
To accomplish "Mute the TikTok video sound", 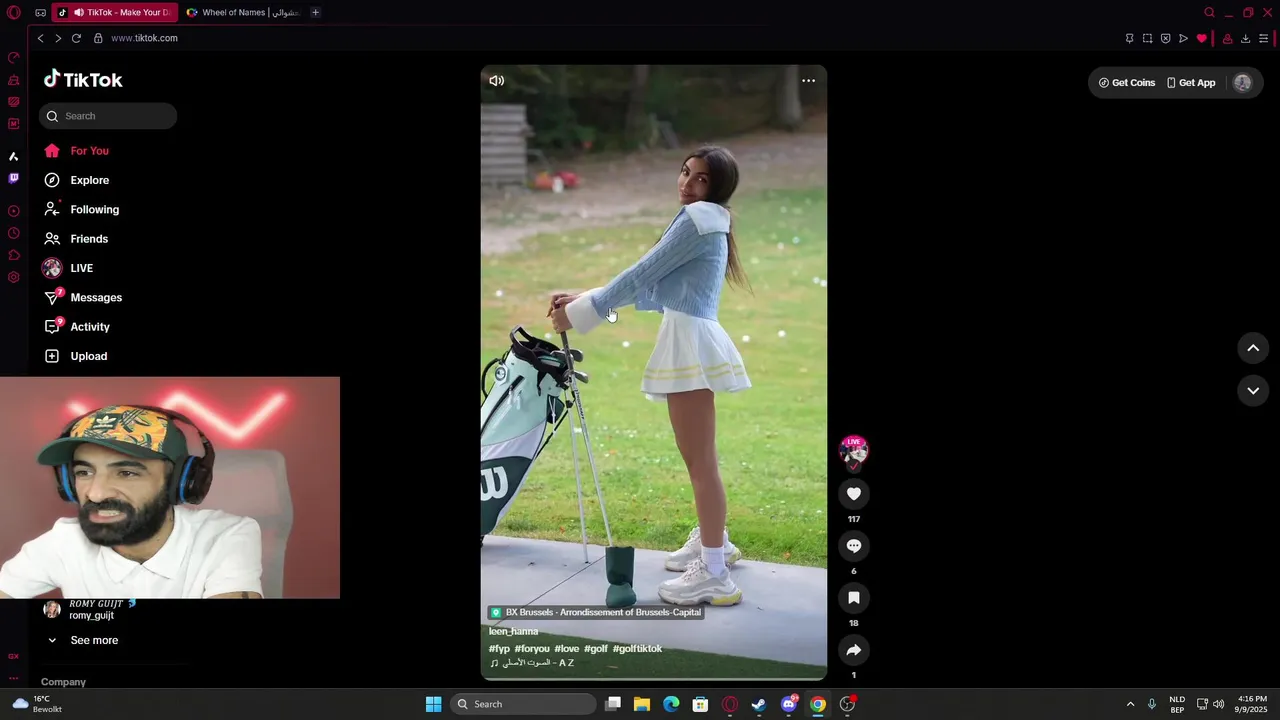I will point(496,81).
